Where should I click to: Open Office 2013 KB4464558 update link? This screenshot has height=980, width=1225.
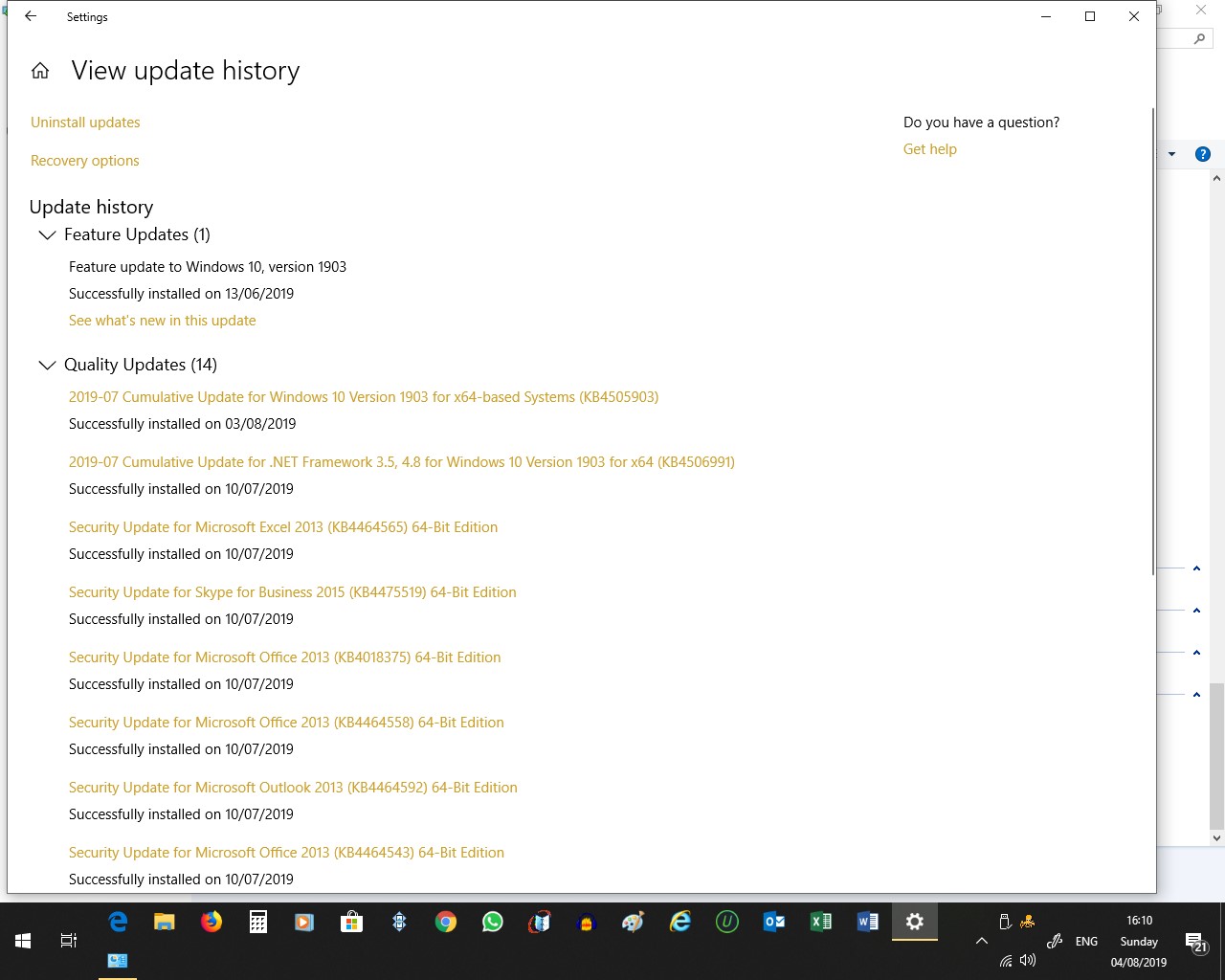pyautogui.click(x=286, y=723)
